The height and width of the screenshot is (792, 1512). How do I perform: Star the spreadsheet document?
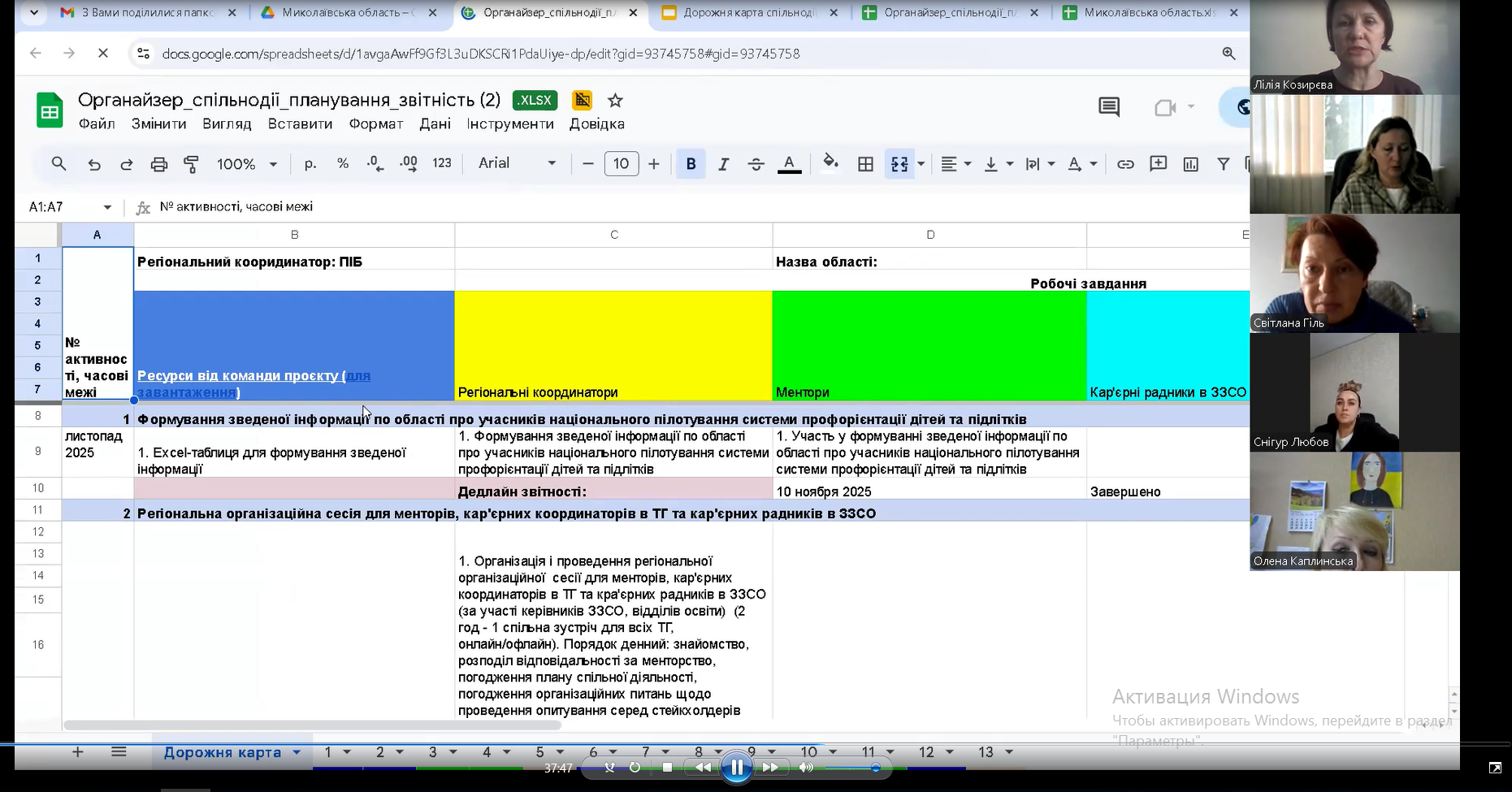coord(615,101)
